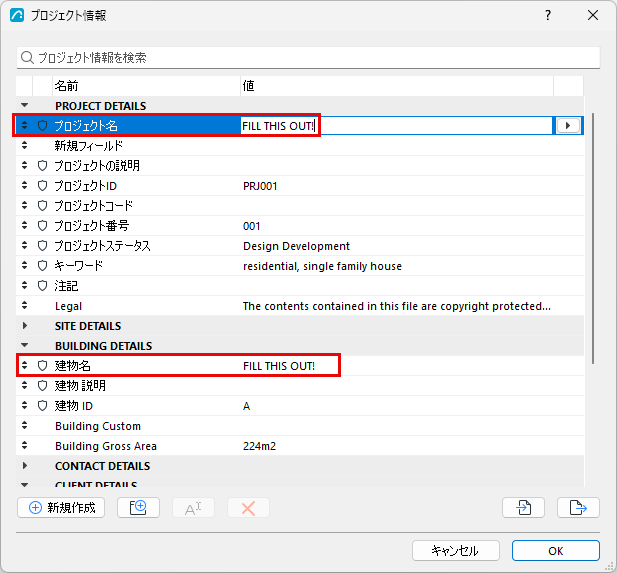
Task: Focus the プロジェクト情報を検索 search field
Action: [x=308, y=57]
